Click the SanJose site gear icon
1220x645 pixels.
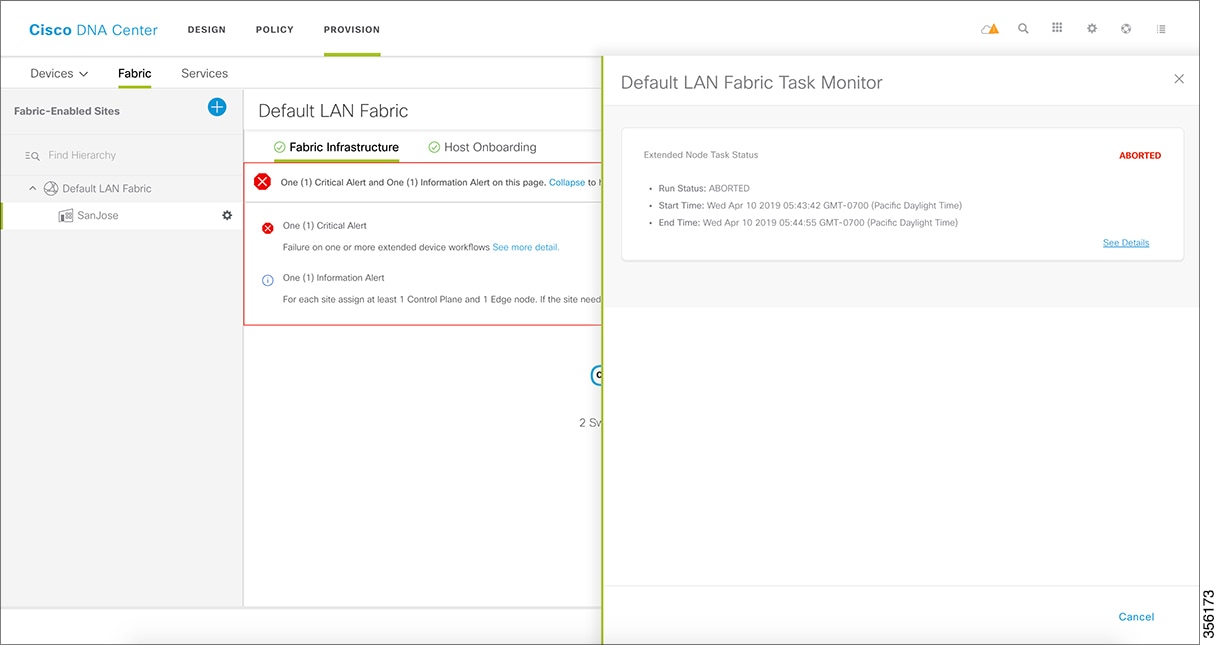click(x=227, y=215)
